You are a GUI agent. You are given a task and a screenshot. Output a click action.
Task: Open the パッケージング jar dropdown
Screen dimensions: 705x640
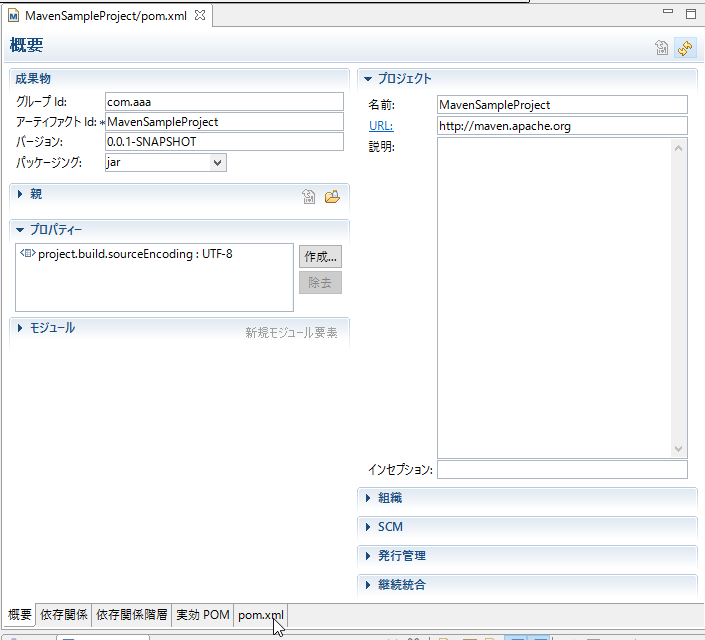218,162
